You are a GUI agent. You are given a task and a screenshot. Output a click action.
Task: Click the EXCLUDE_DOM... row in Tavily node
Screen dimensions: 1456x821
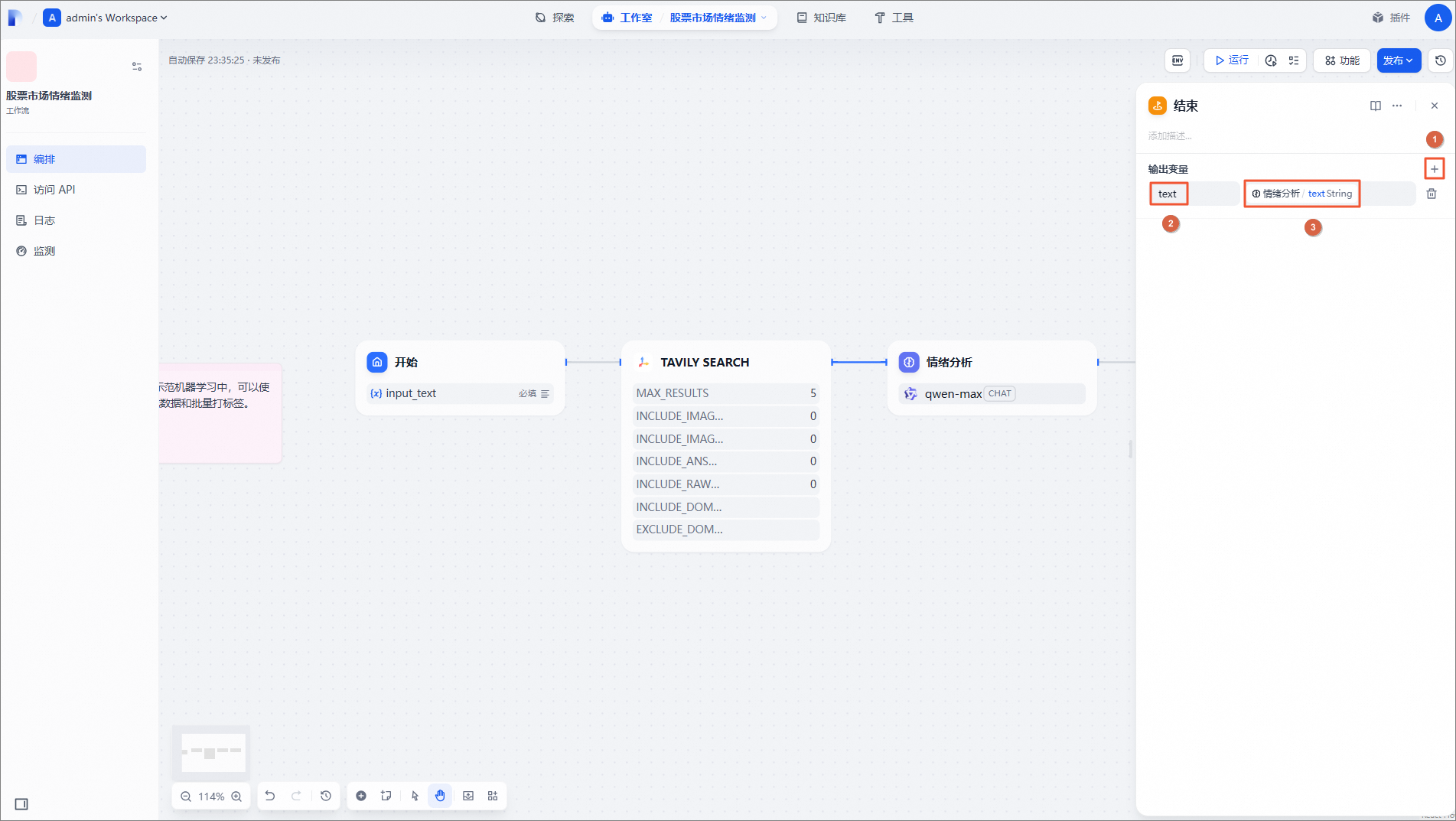click(x=726, y=529)
